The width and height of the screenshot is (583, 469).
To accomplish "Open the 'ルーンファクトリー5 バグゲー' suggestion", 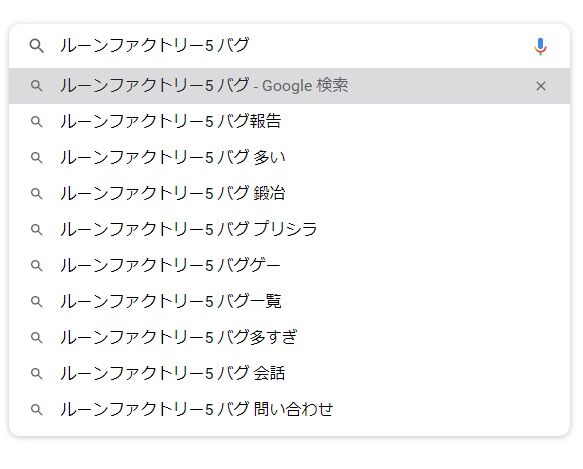I will pos(289,266).
